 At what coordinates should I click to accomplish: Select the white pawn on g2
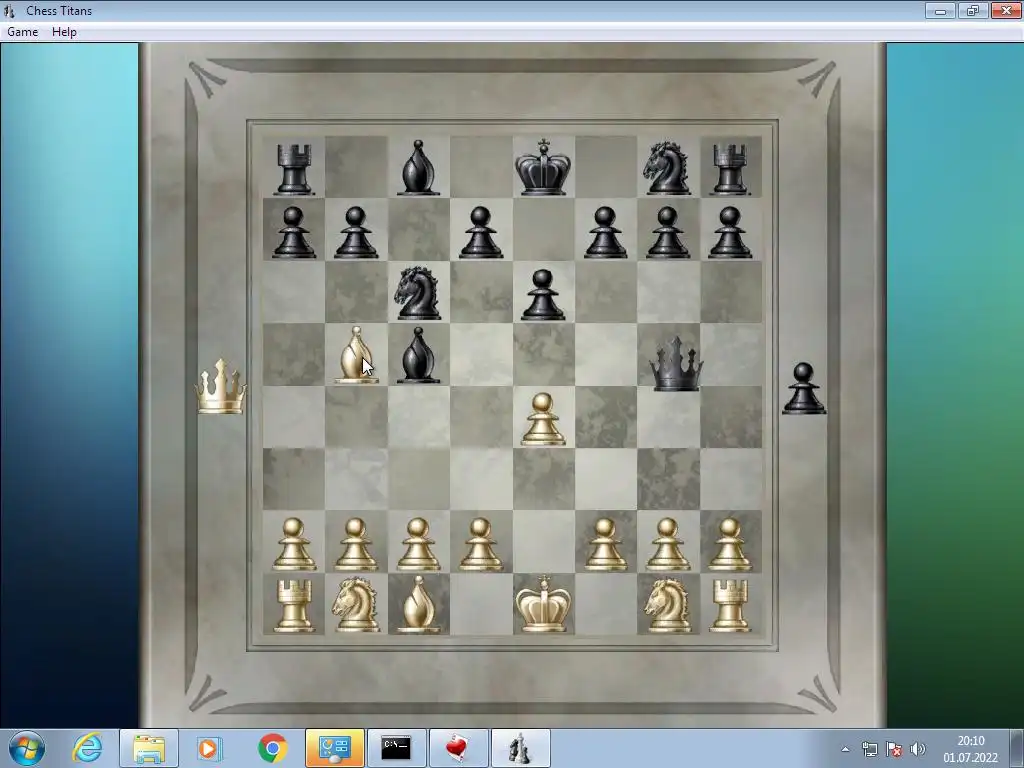point(667,544)
